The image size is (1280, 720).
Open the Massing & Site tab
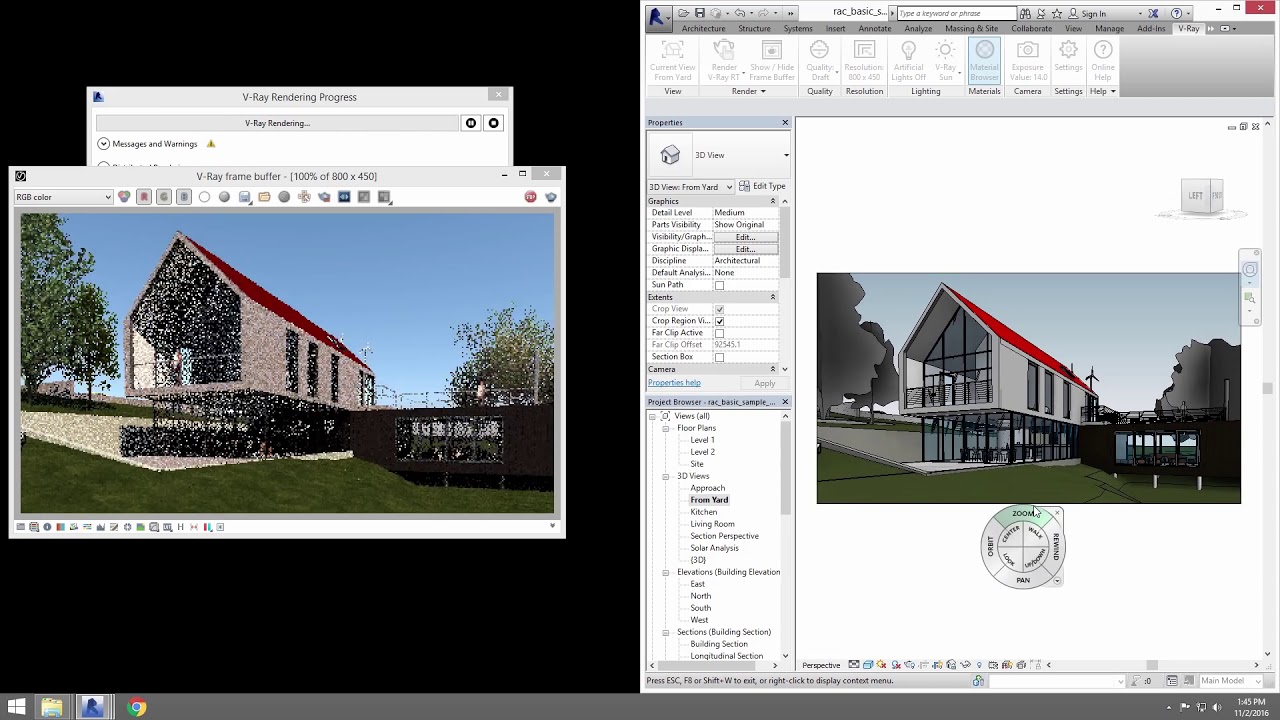coord(971,28)
